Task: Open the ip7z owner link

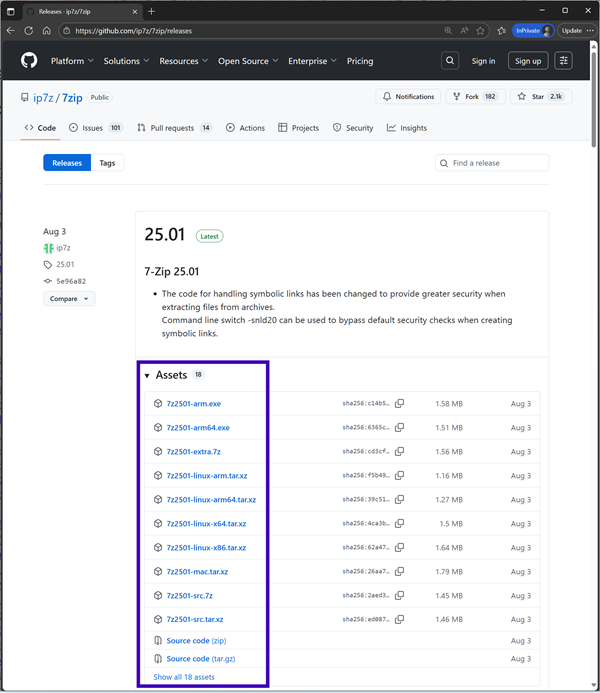Action: click(43, 98)
